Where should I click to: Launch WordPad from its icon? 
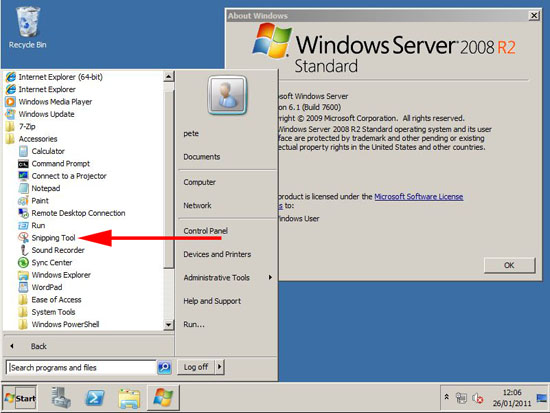(24, 287)
